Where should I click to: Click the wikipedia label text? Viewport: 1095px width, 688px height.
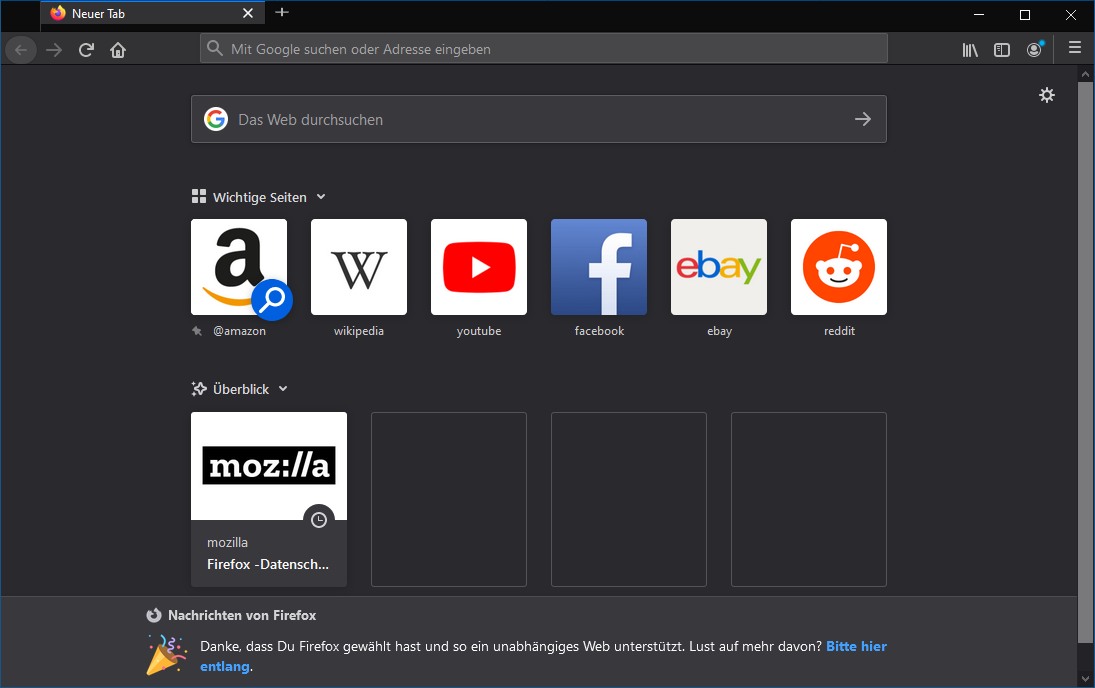coord(359,331)
